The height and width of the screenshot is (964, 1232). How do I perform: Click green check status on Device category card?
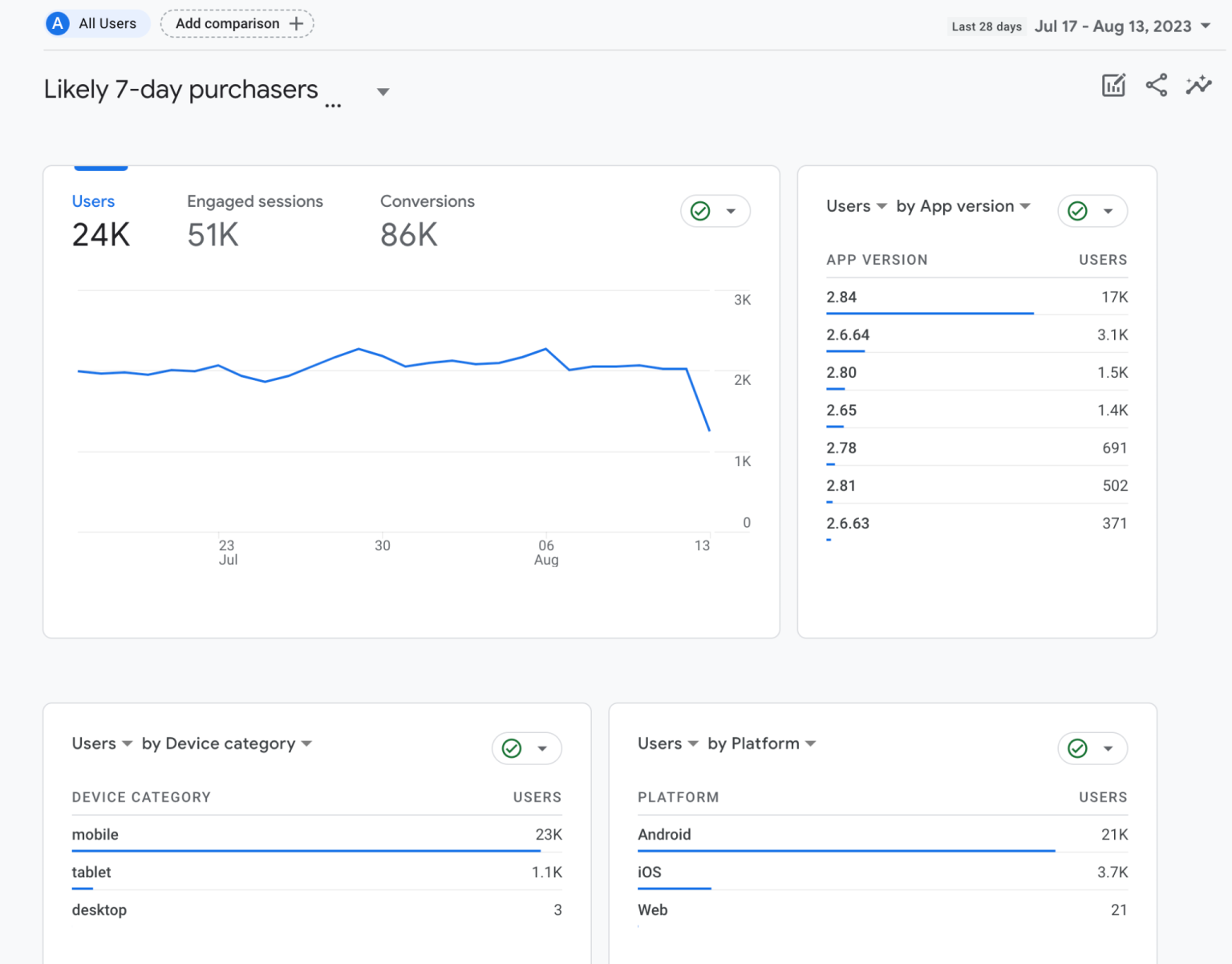[x=512, y=748]
